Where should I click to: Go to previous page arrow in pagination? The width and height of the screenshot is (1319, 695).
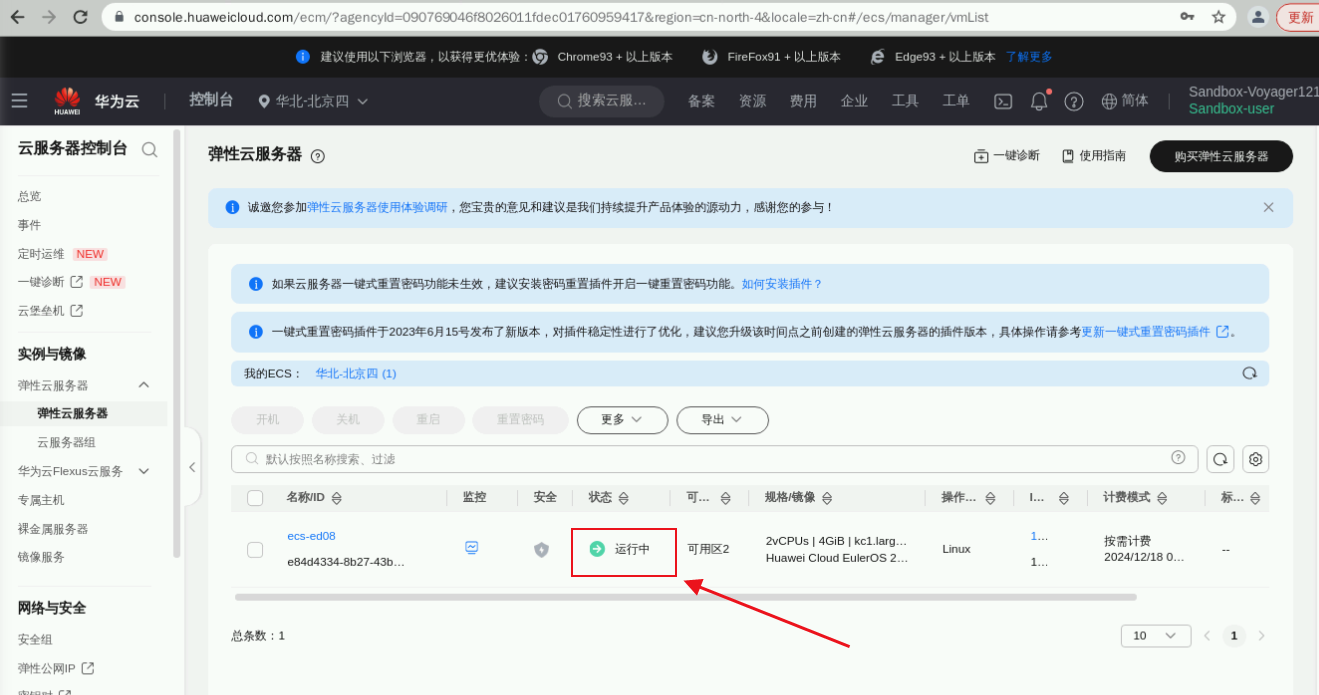pyautogui.click(x=1207, y=636)
